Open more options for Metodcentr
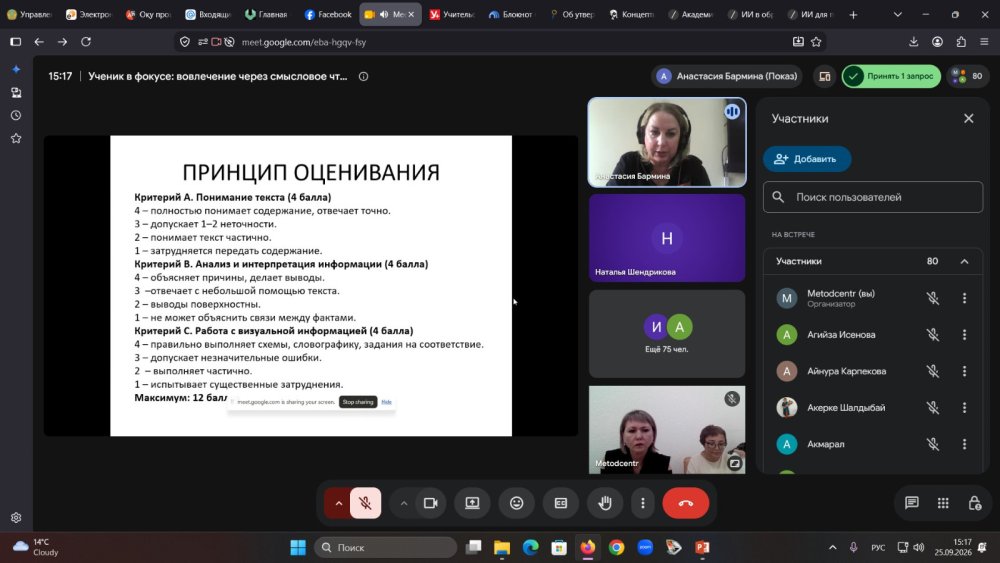 tap(964, 298)
